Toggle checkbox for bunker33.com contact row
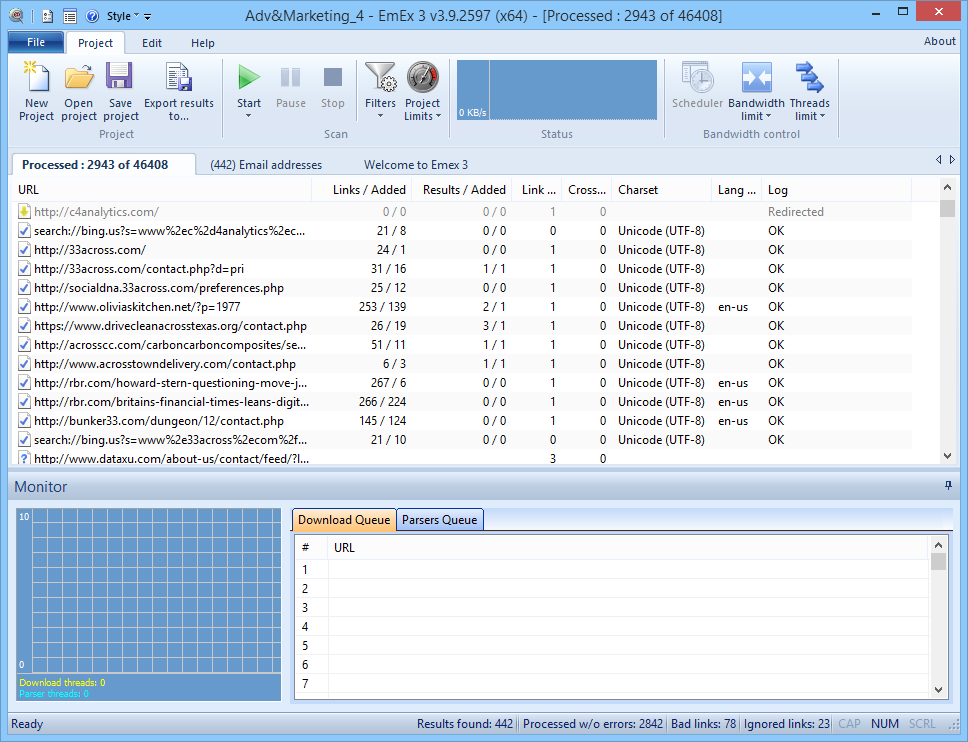 25,421
